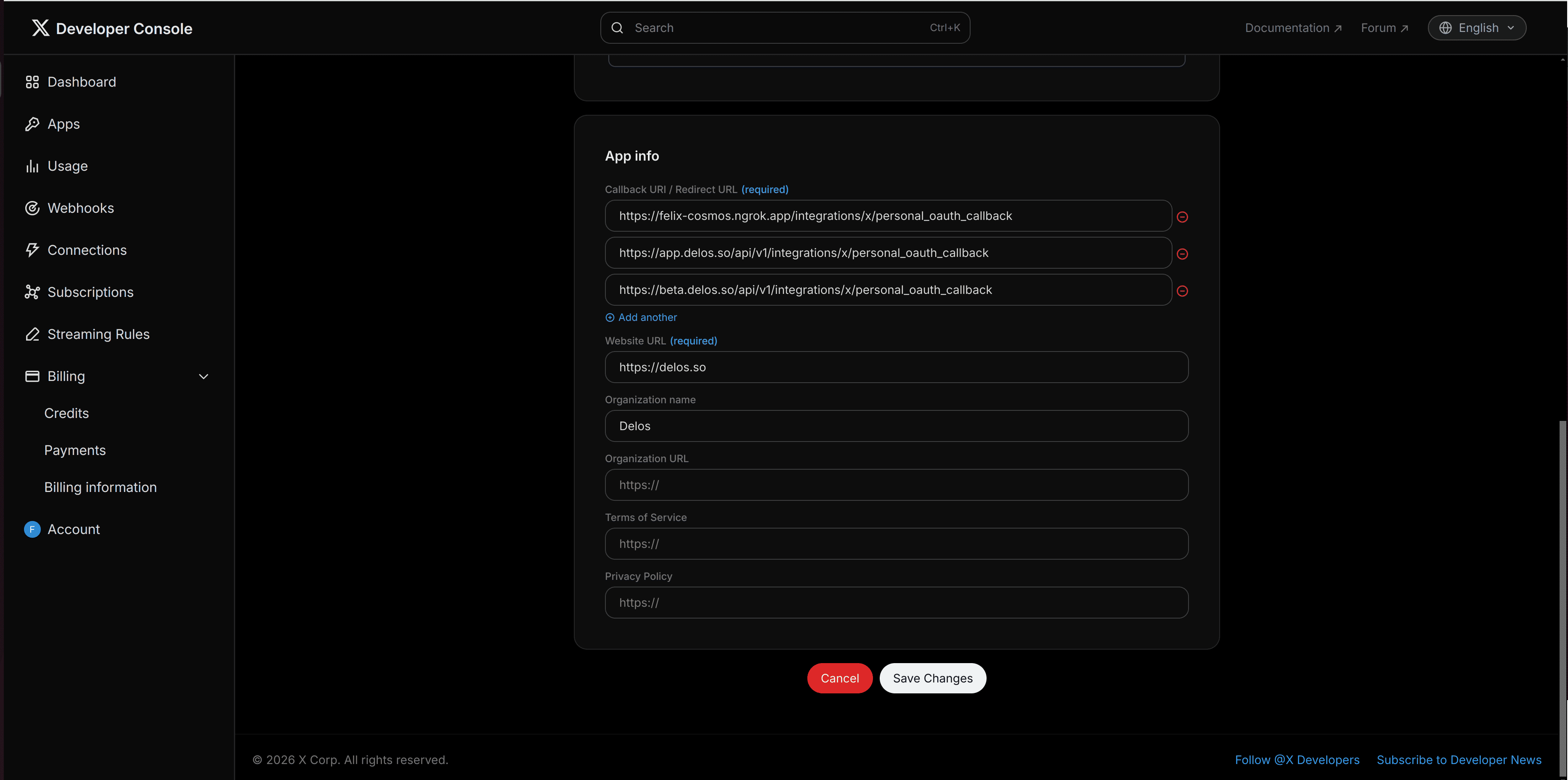Click Add another callback link
1568x780 pixels.
point(641,317)
